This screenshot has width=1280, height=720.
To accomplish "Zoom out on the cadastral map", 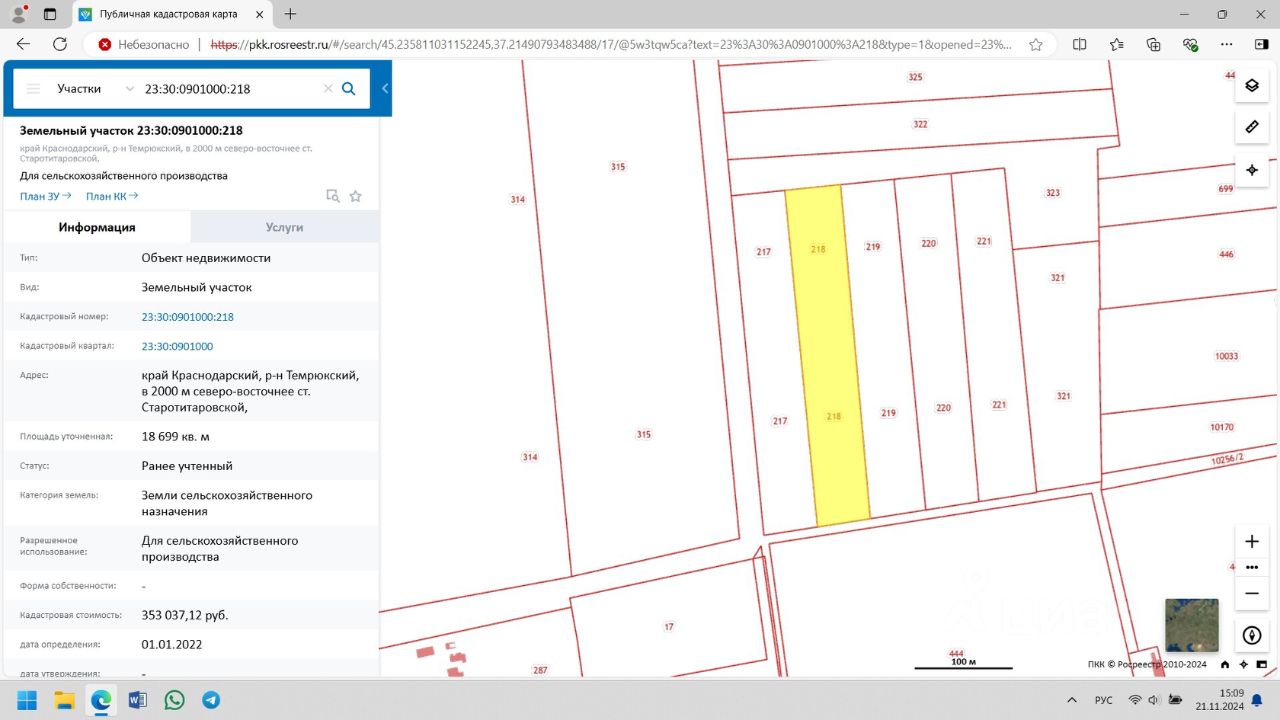I will (1251, 593).
